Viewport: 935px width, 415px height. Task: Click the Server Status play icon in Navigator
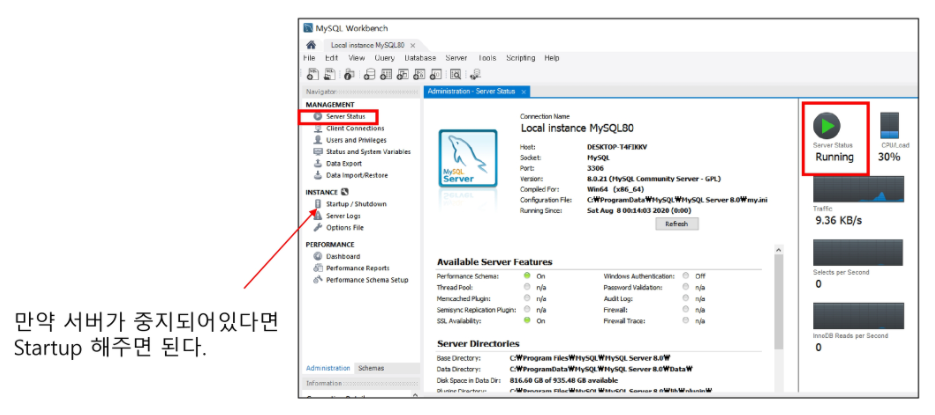pyautogui.click(x=318, y=117)
